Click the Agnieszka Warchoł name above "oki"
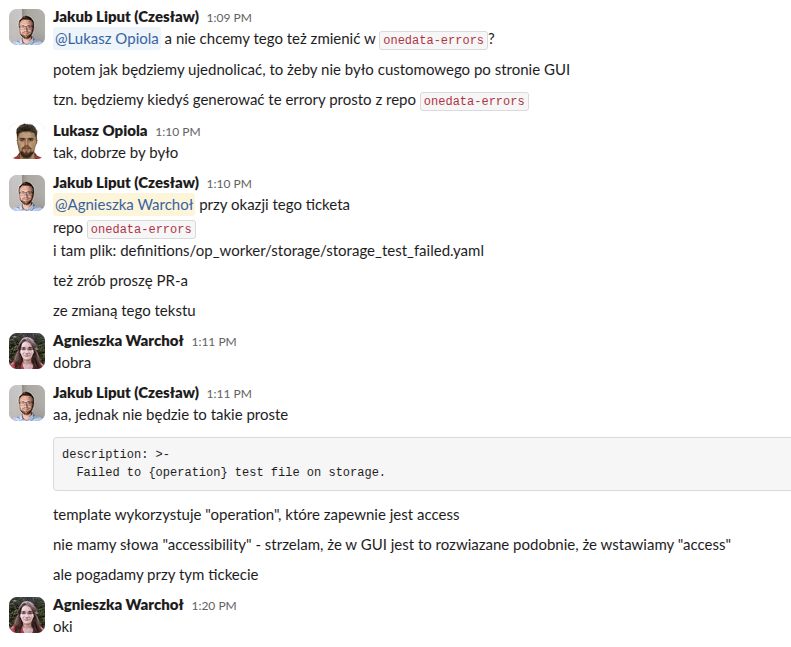Screen dimensions: 791x647 point(118,605)
